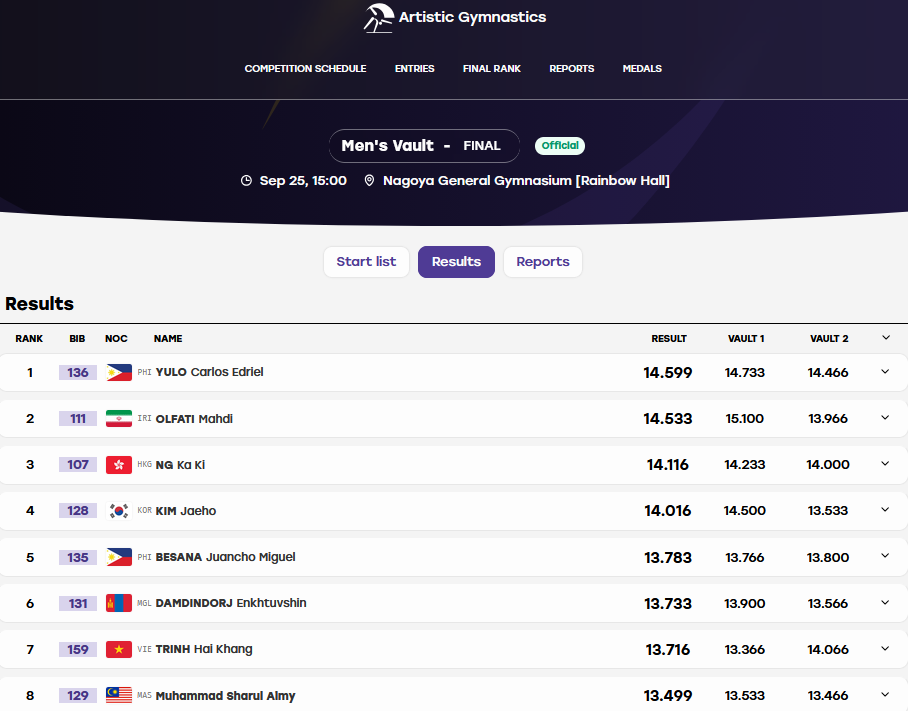Click Mongolia flag next to DAMDINDORJ Enkhtuvshin

pyautogui.click(x=119, y=603)
